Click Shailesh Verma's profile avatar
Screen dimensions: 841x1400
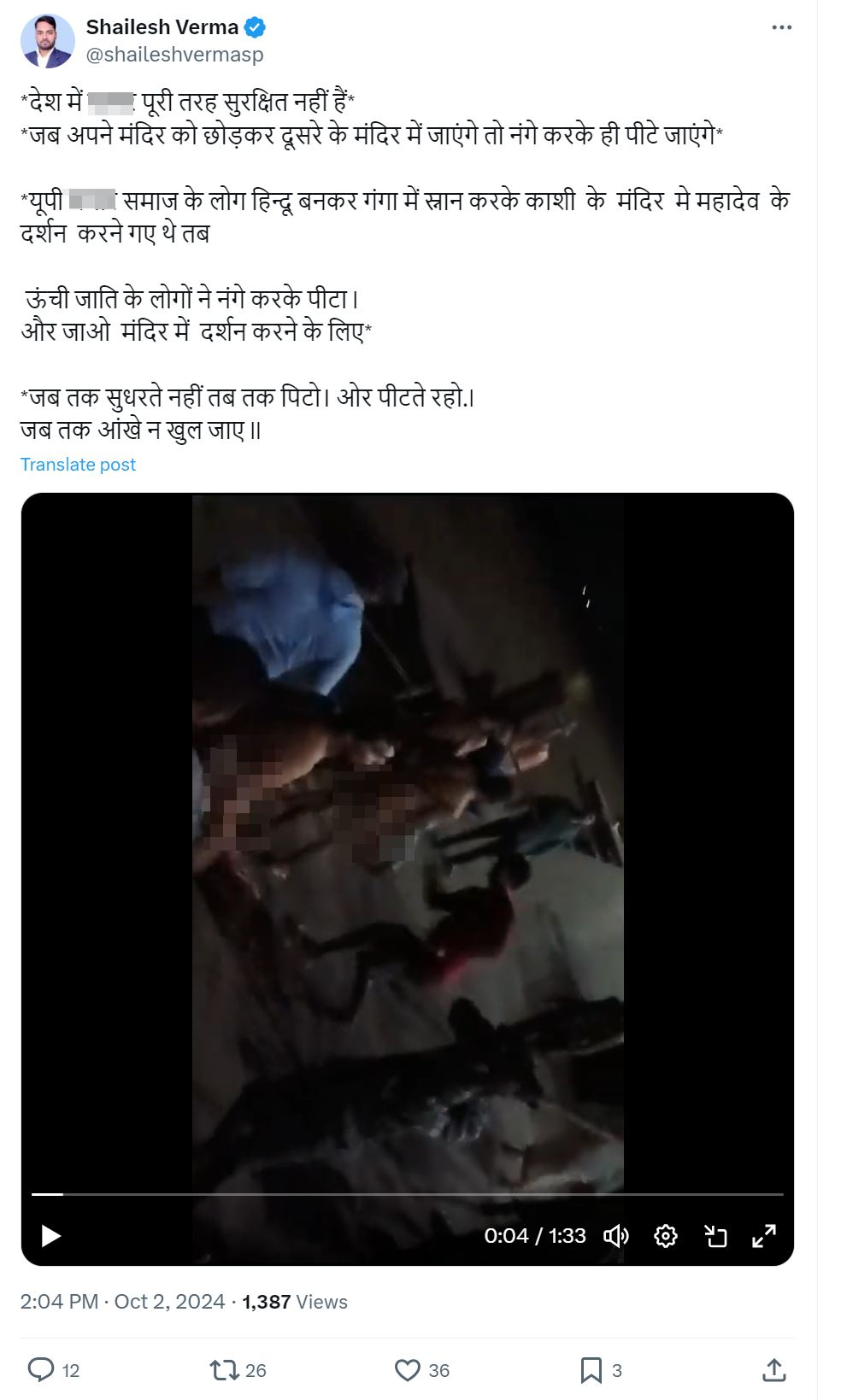pos(48,41)
